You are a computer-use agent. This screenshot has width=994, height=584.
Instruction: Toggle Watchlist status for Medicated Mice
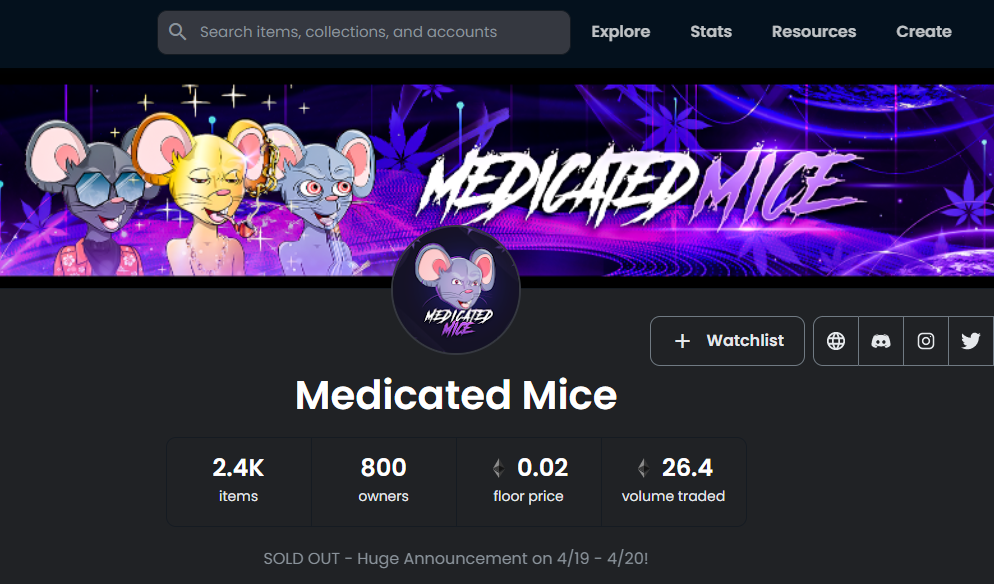727,340
